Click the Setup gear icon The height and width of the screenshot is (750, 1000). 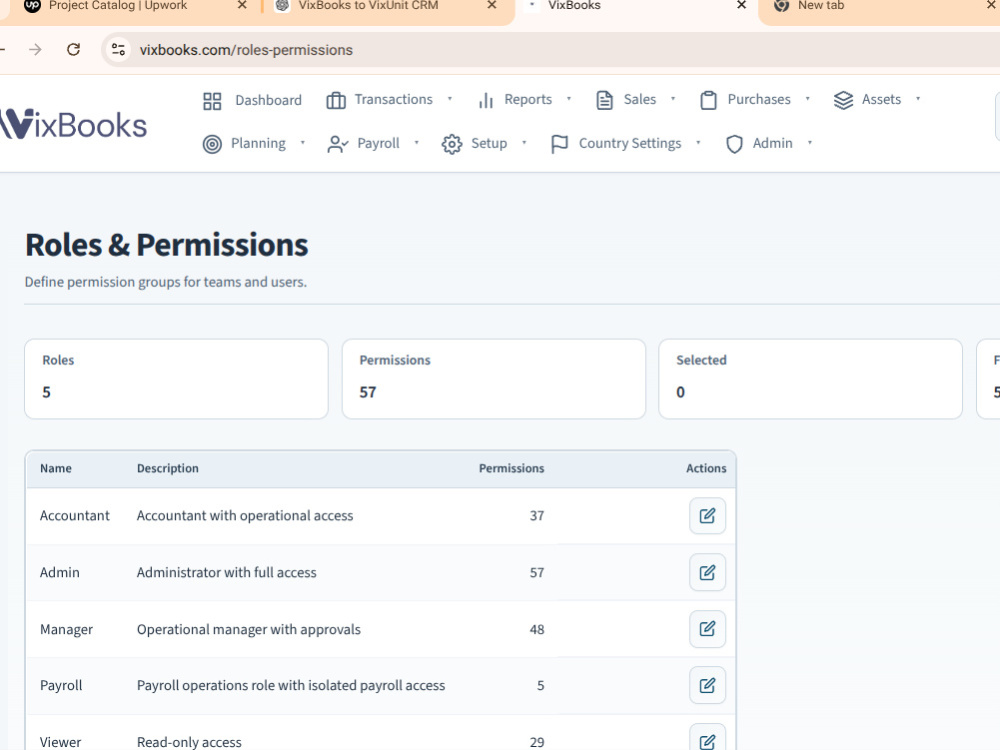click(452, 144)
